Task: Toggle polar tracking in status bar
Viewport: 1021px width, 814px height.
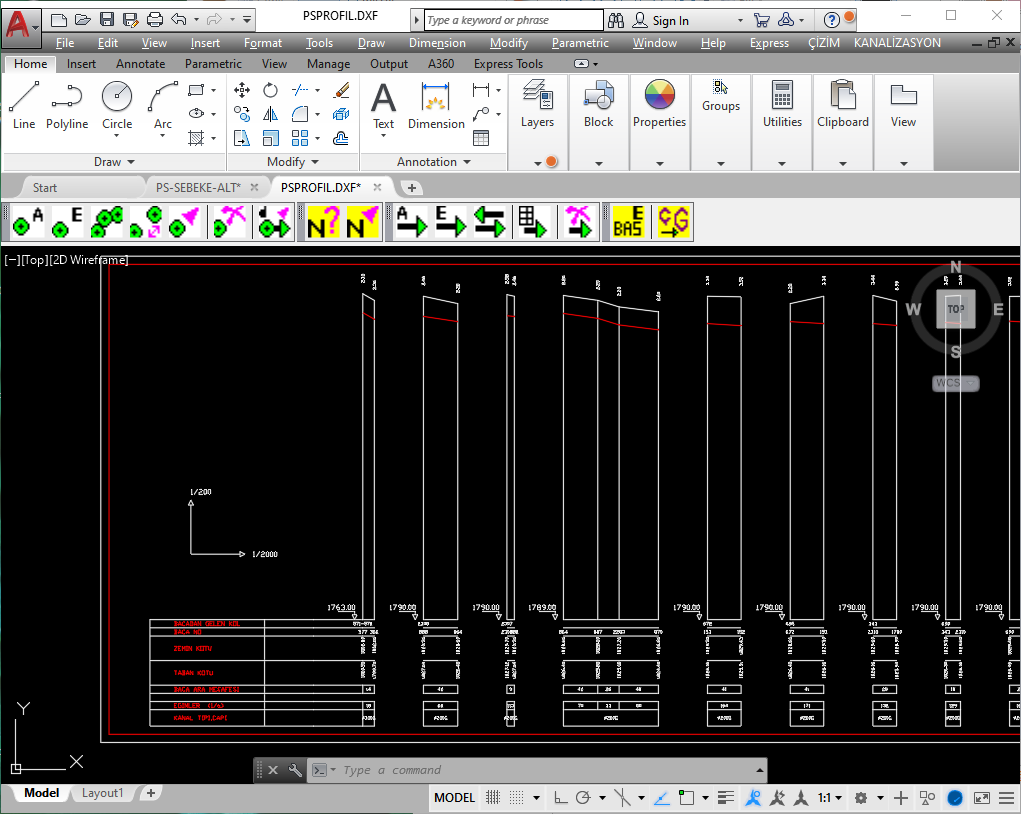Action: pos(583,798)
